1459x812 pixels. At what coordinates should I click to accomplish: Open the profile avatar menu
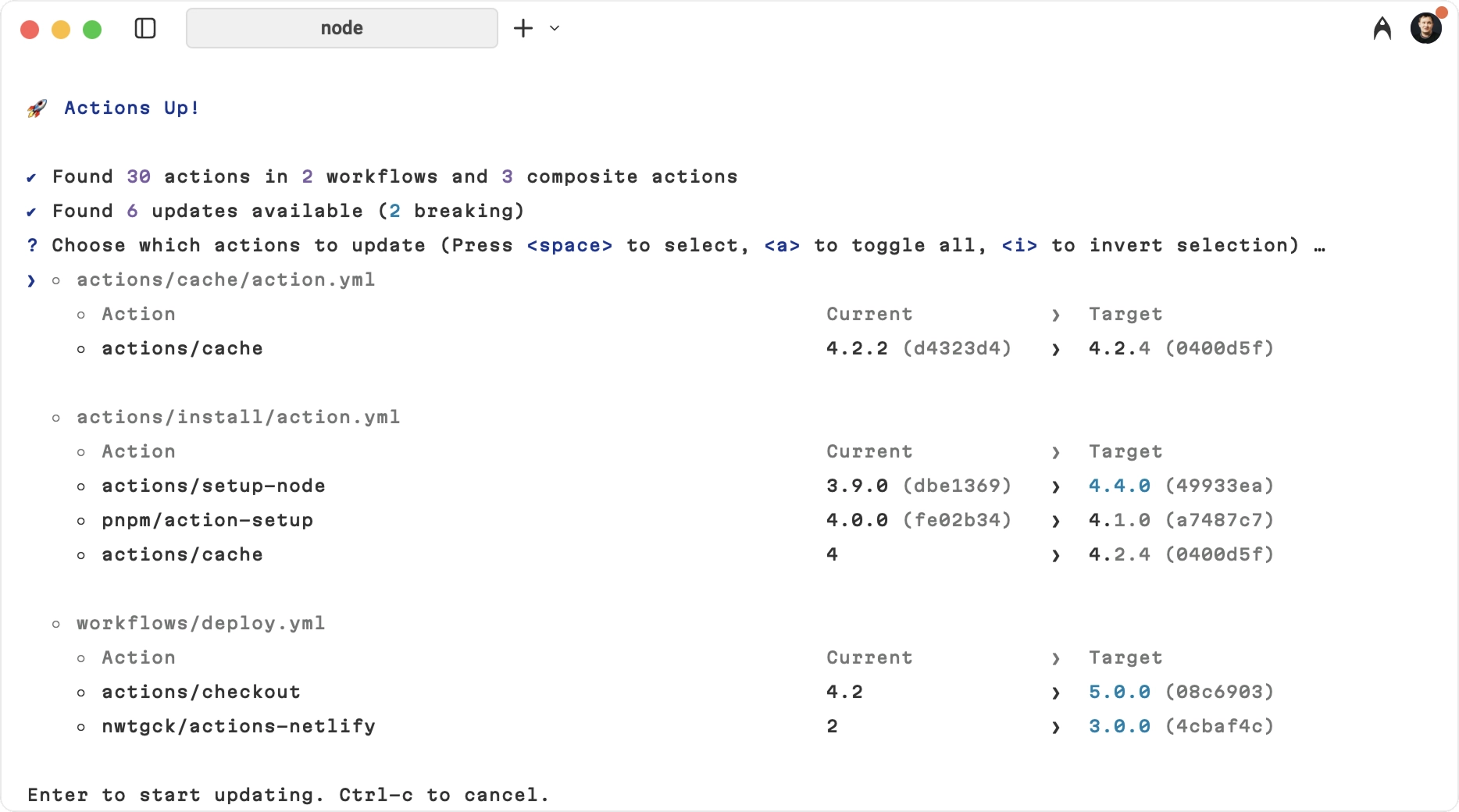1426,28
